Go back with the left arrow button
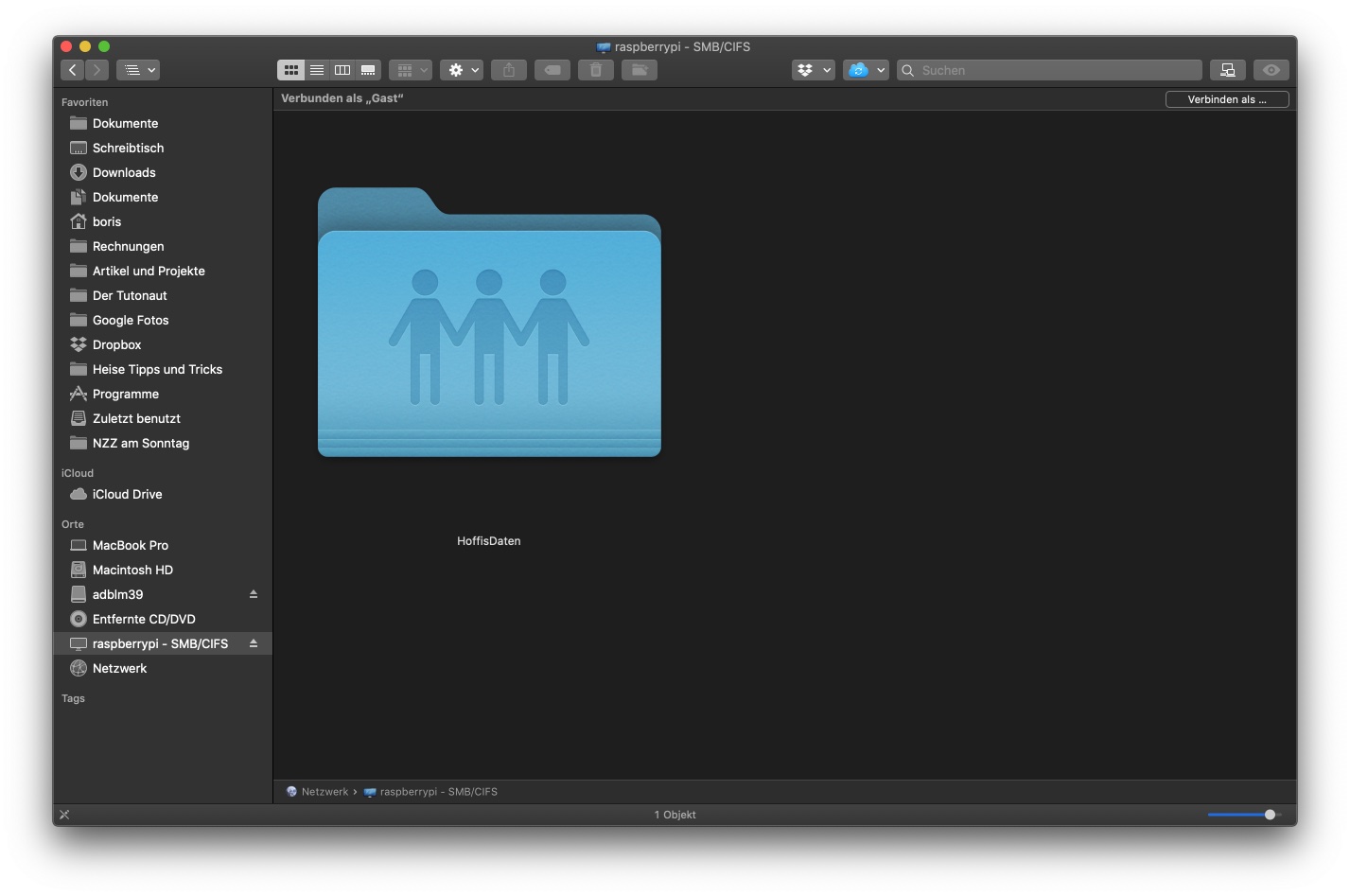This screenshot has height=896, width=1350. click(x=72, y=70)
